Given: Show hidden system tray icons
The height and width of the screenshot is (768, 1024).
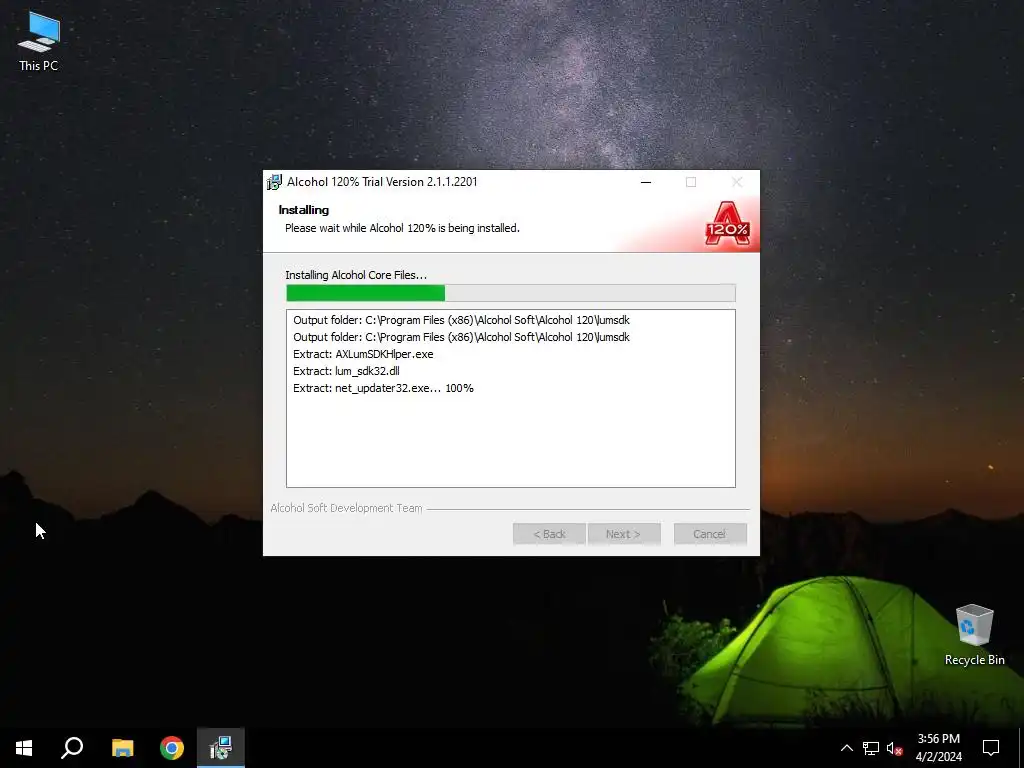Looking at the screenshot, I should (x=846, y=748).
